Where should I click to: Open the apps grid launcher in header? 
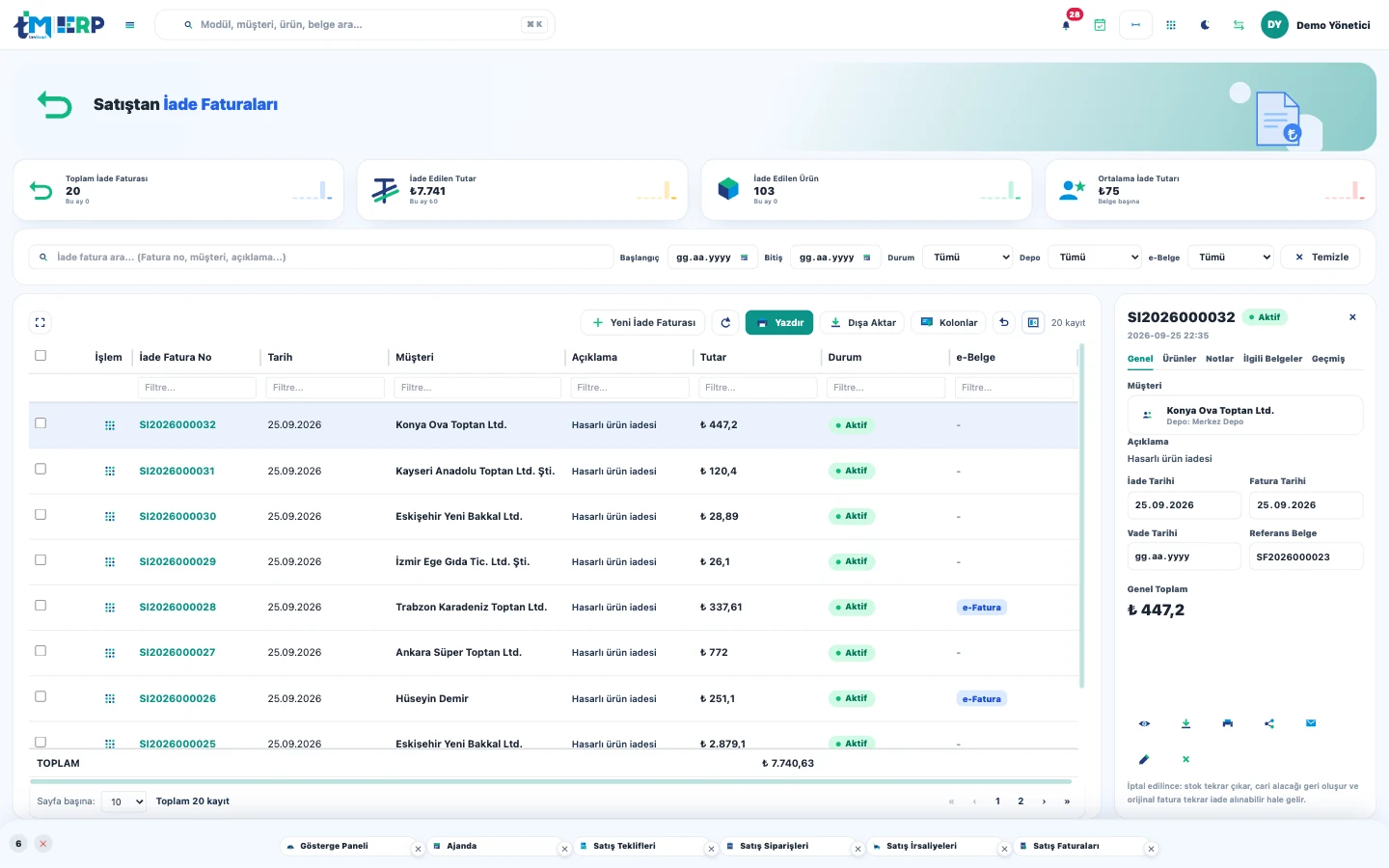[x=1171, y=25]
